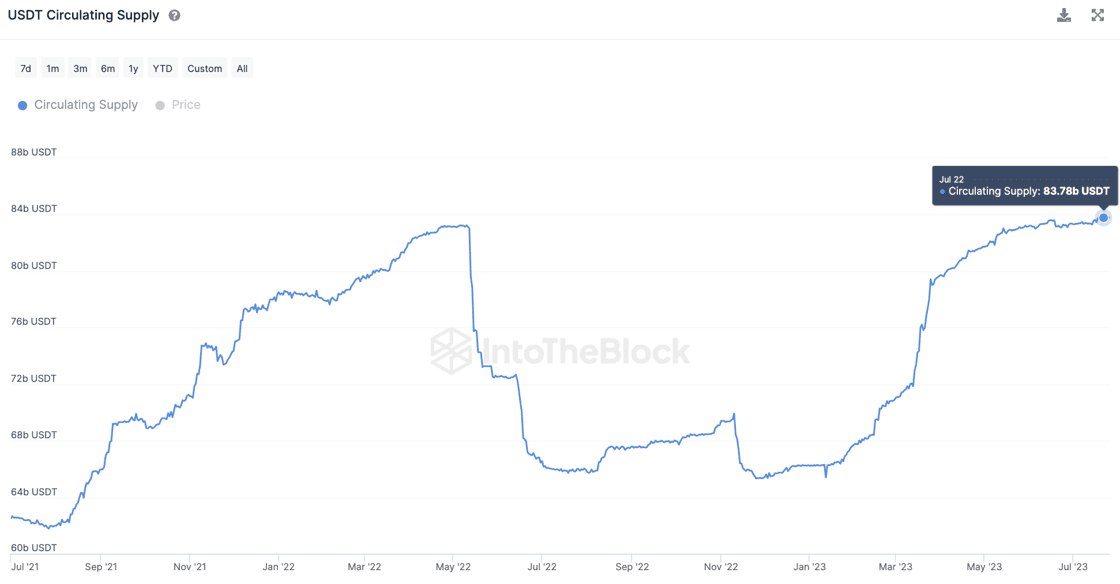
Task: Show All historical data
Action: point(242,69)
